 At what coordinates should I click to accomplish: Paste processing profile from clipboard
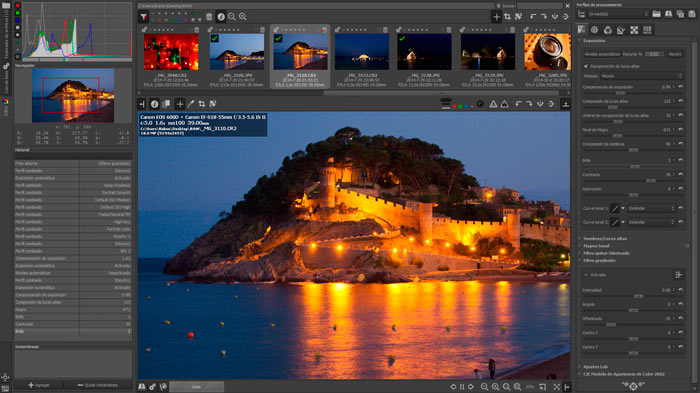tap(692, 14)
